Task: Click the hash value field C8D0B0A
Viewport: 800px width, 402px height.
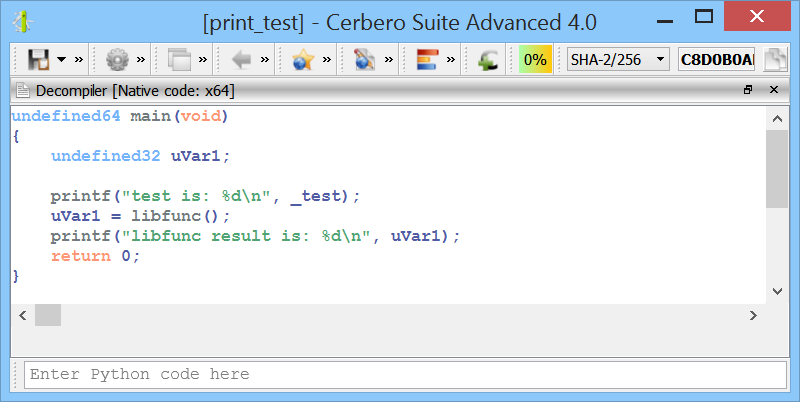Action: click(716, 60)
